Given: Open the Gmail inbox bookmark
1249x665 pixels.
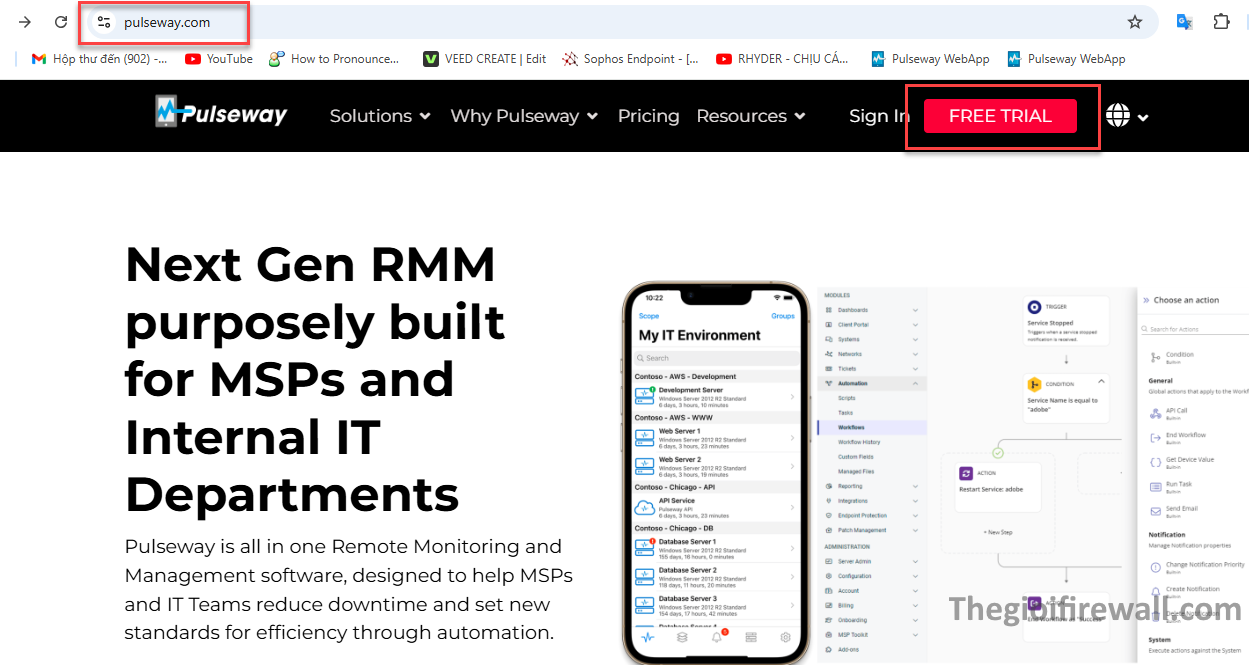Looking at the screenshot, I should (x=99, y=59).
